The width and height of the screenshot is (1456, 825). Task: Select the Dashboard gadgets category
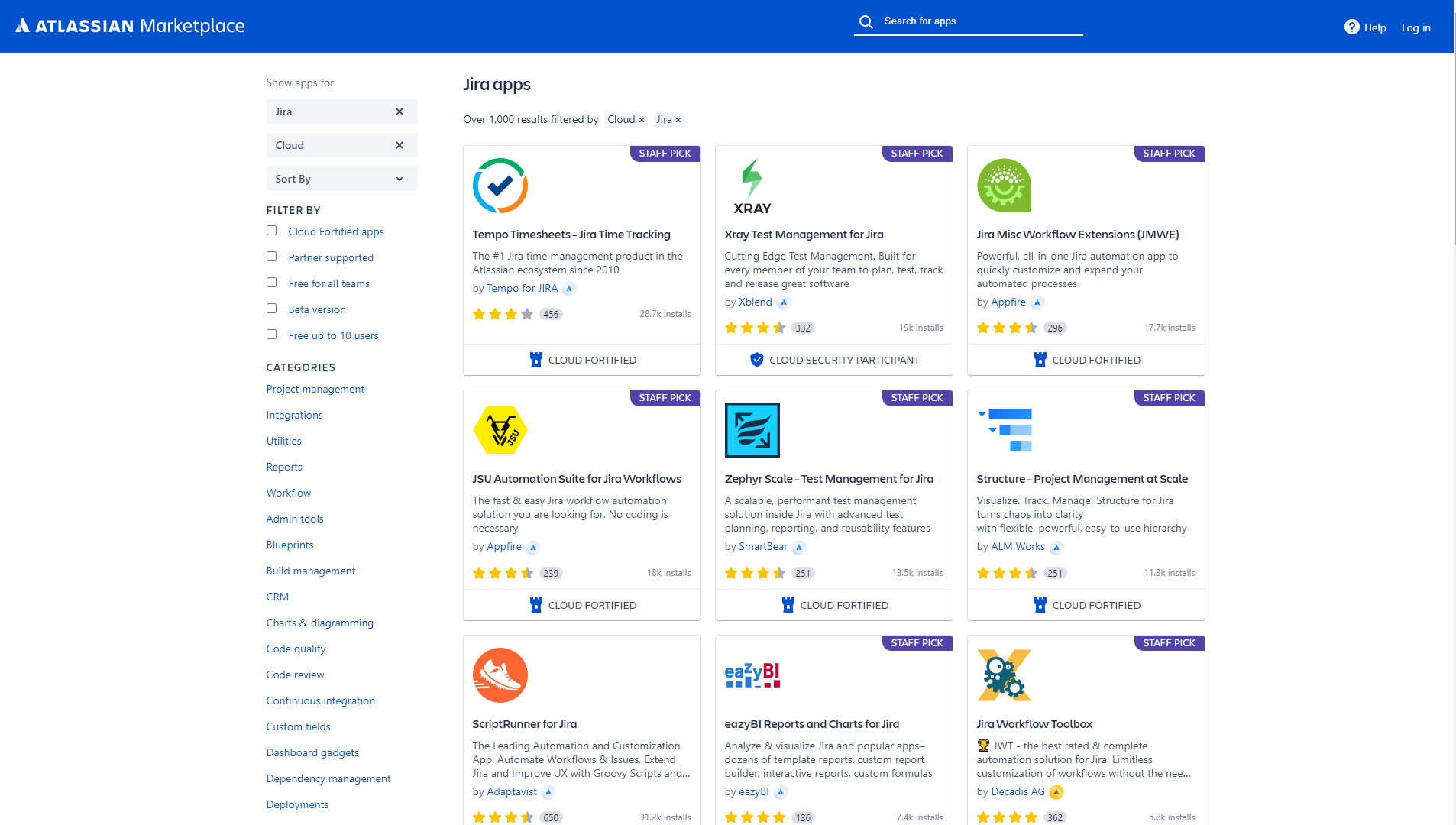pyautogui.click(x=312, y=752)
